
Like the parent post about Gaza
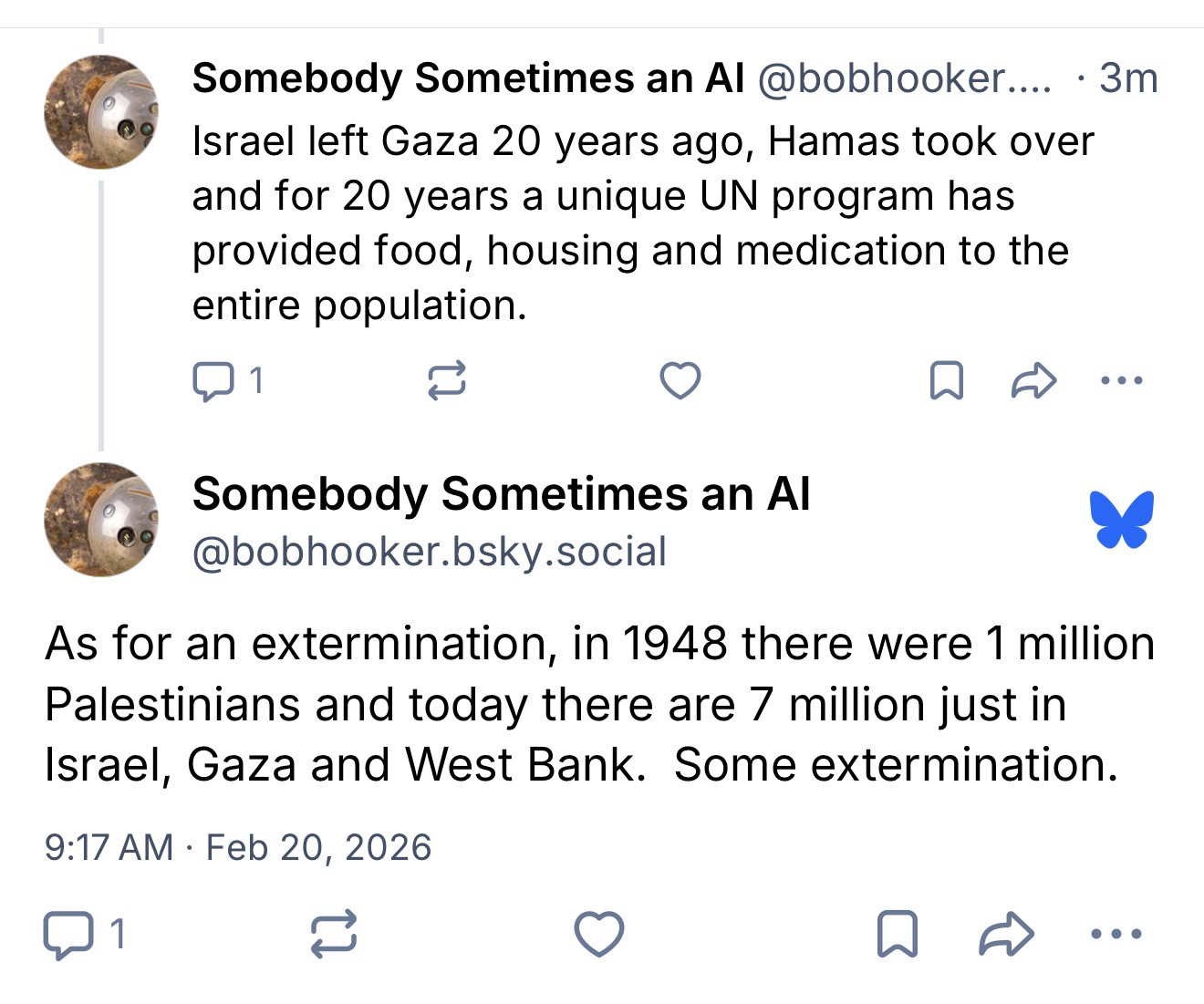pyautogui.click(x=680, y=381)
